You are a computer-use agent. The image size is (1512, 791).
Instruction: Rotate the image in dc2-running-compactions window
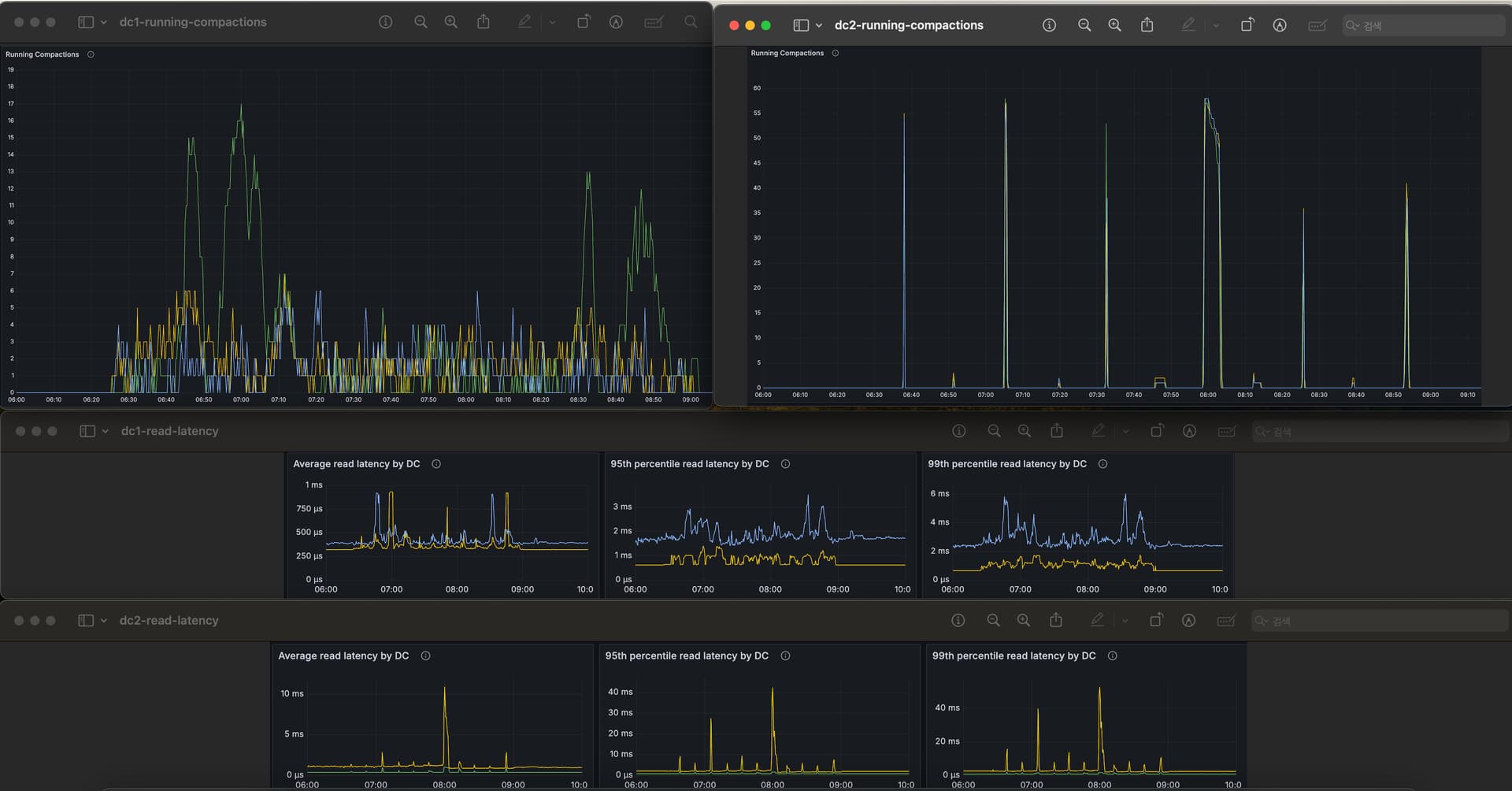click(1247, 25)
